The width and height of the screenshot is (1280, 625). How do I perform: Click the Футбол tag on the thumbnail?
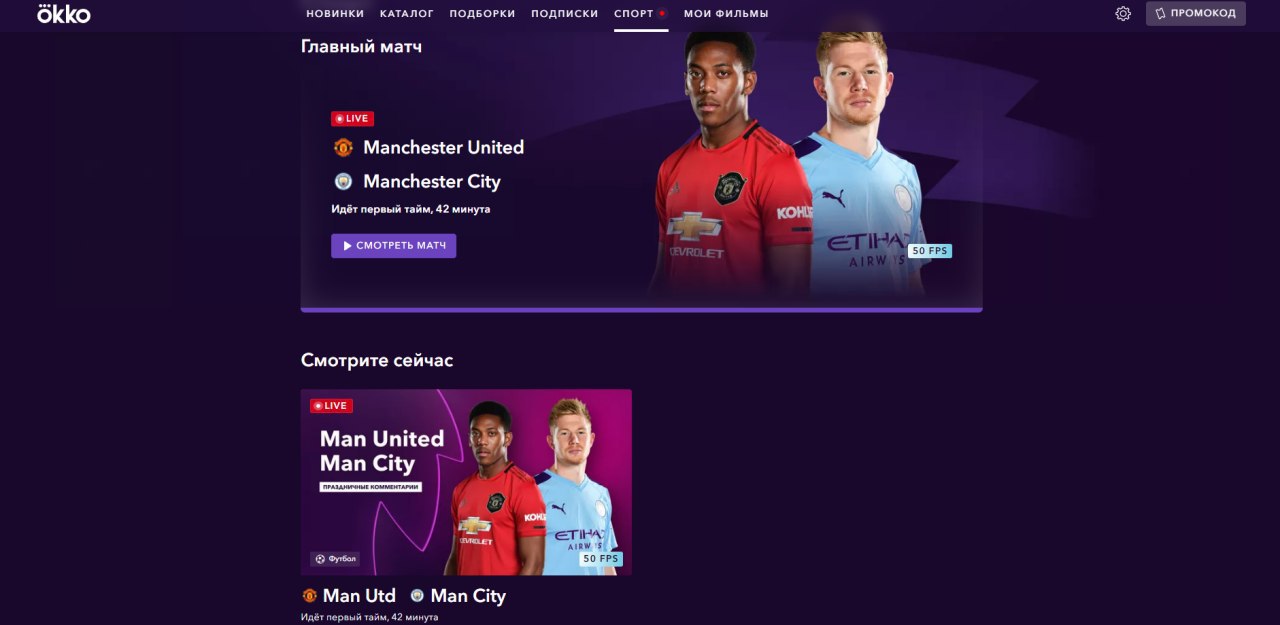pos(335,559)
